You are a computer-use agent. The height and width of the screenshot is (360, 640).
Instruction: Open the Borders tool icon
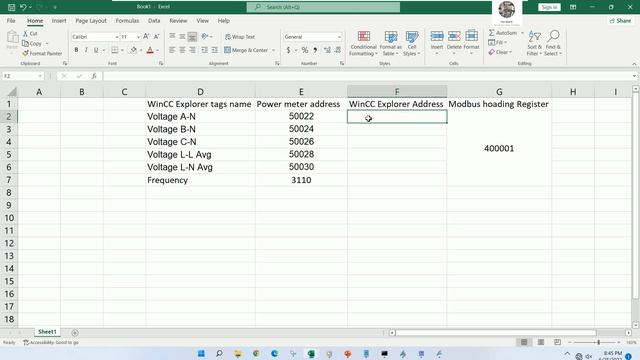[x=115, y=50]
